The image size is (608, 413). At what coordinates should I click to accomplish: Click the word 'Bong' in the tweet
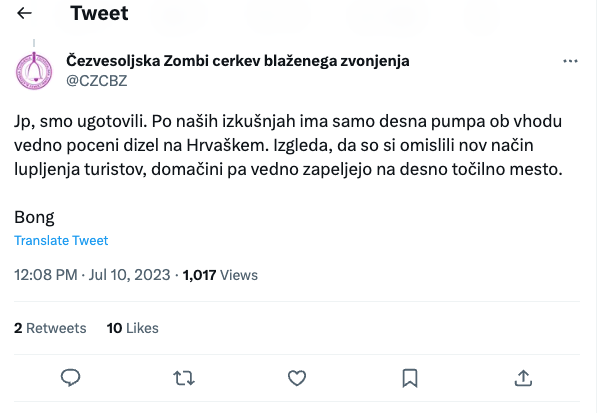[35, 217]
